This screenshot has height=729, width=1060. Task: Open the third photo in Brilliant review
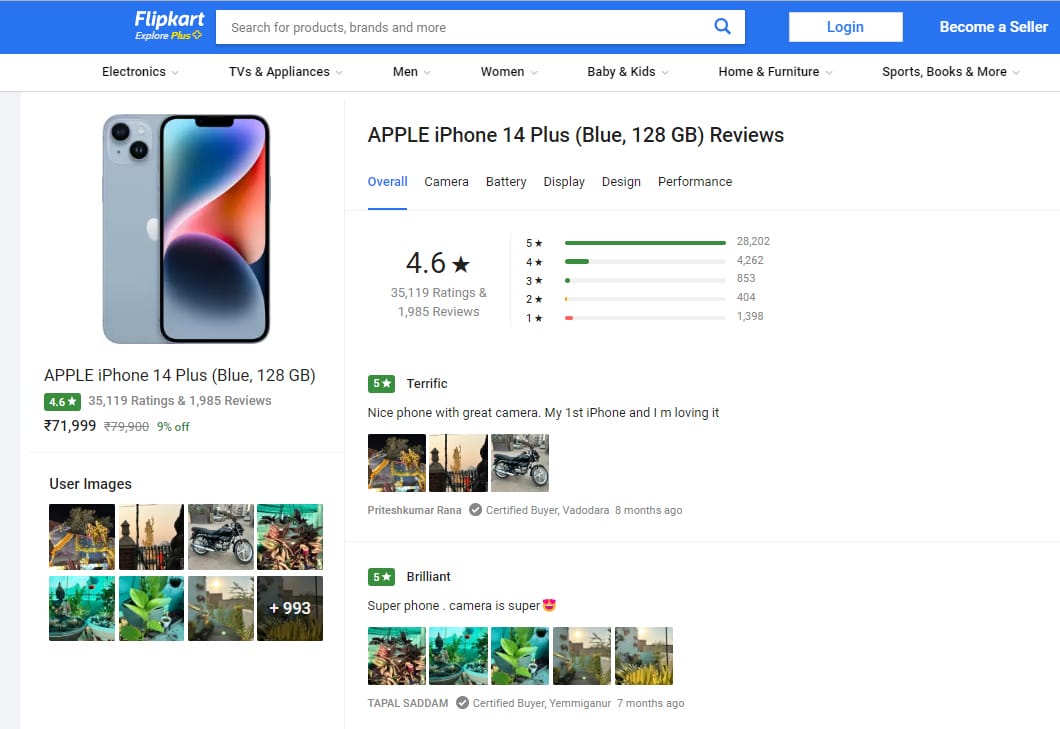pos(520,656)
